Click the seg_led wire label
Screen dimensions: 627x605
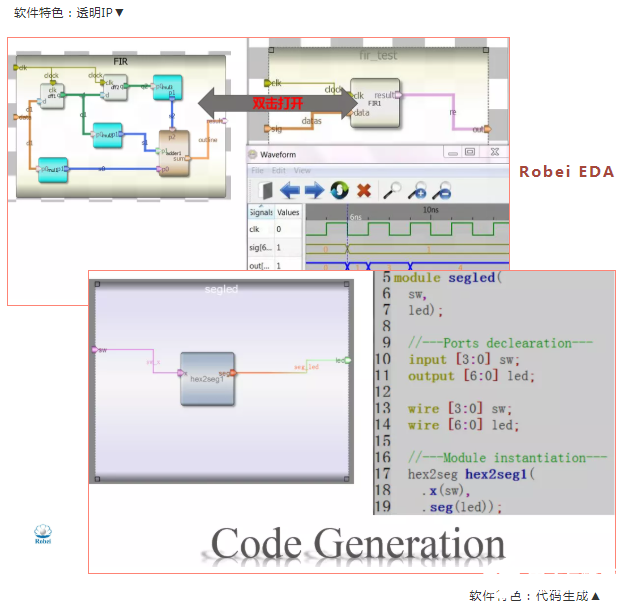[x=306, y=367]
